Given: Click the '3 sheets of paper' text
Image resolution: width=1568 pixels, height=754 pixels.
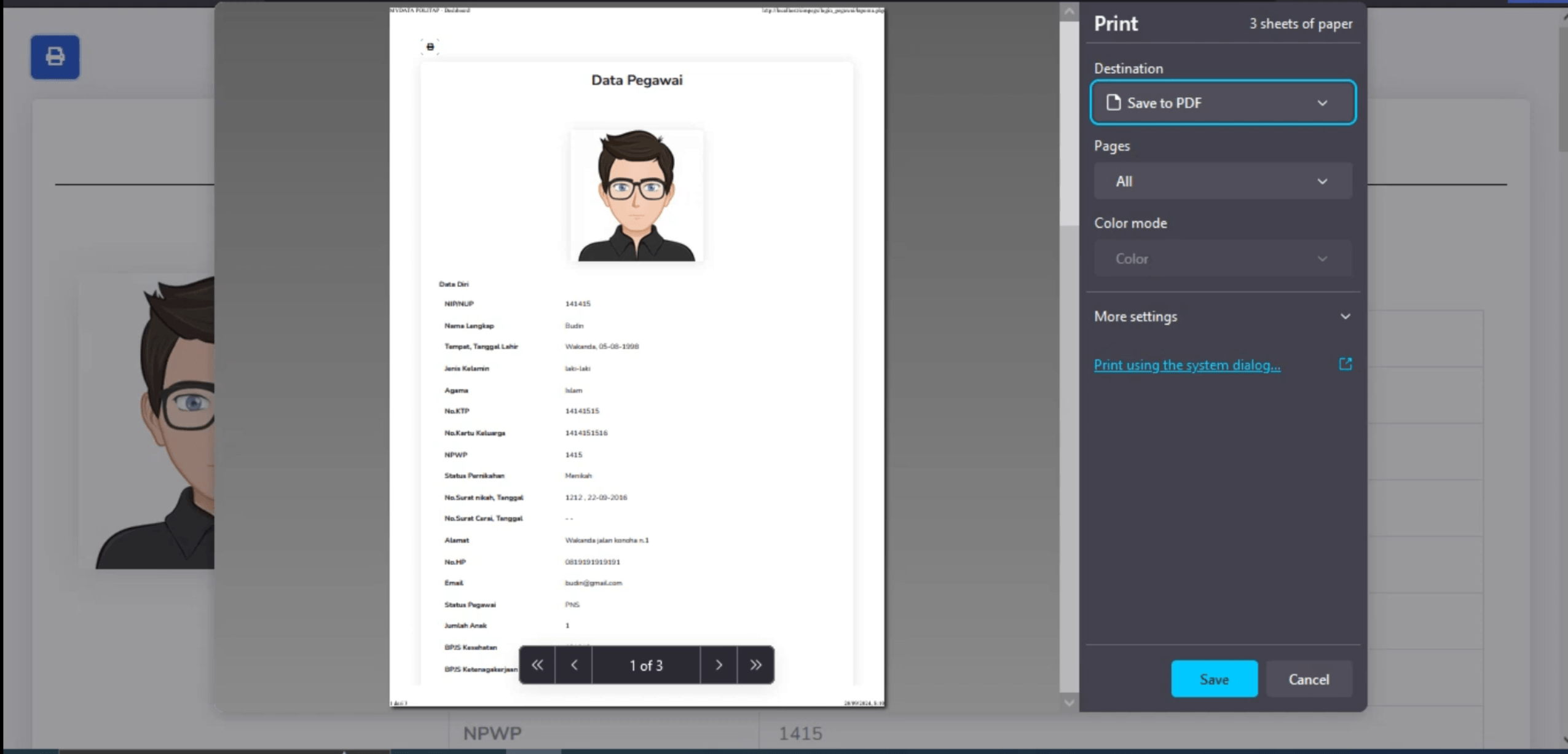Looking at the screenshot, I should click(1301, 24).
